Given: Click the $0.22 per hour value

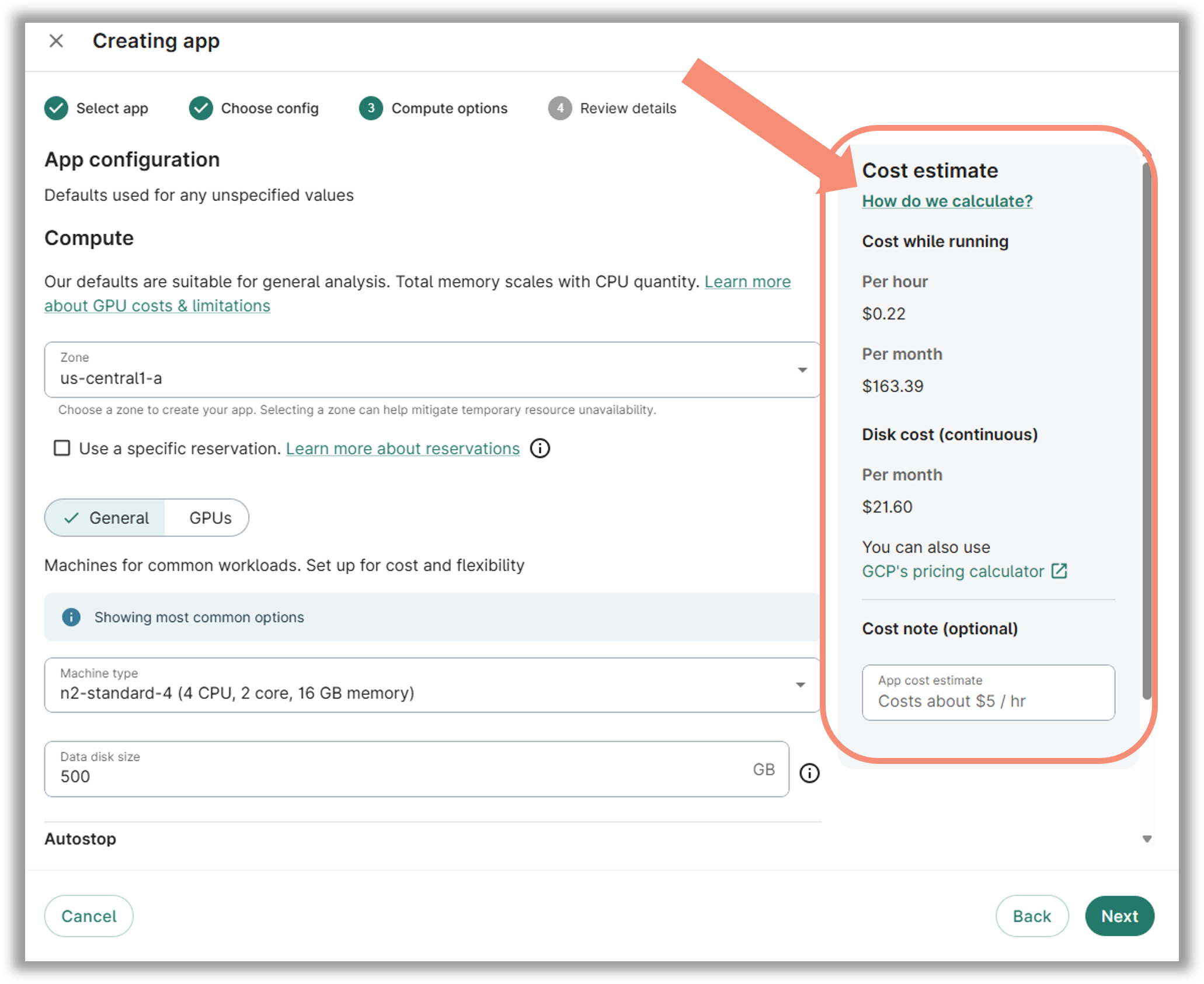Looking at the screenshot, I should tap(883, 314).
